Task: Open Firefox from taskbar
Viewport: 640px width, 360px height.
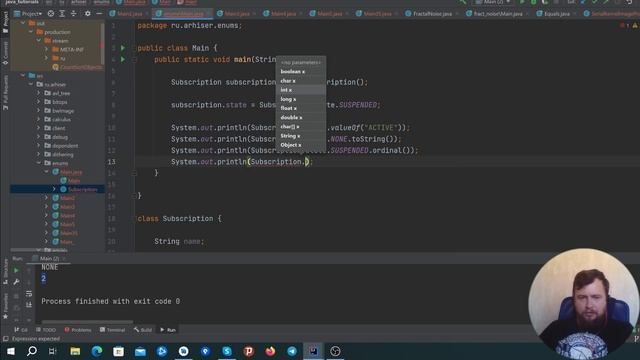Action: 270,351
